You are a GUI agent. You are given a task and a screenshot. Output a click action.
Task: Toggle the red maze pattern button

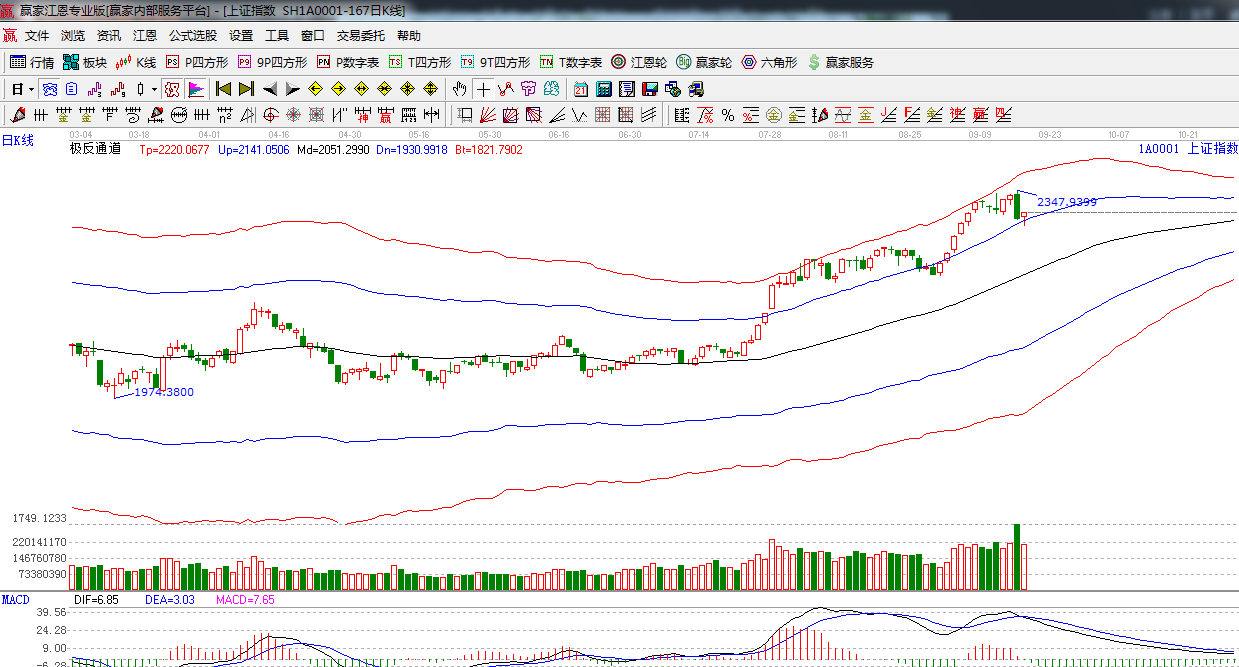(171, 89)
